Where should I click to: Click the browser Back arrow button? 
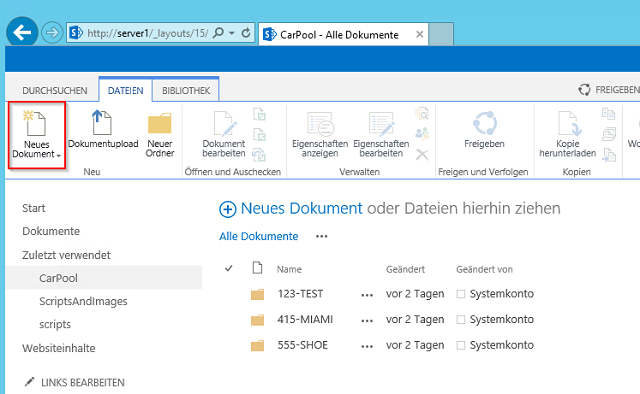(22, 32)
